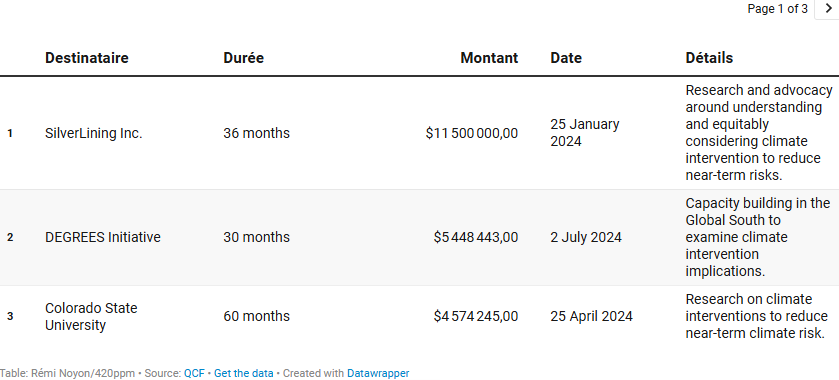Select Colorado State University cell
Screen dimensions: 839x380
91,316
